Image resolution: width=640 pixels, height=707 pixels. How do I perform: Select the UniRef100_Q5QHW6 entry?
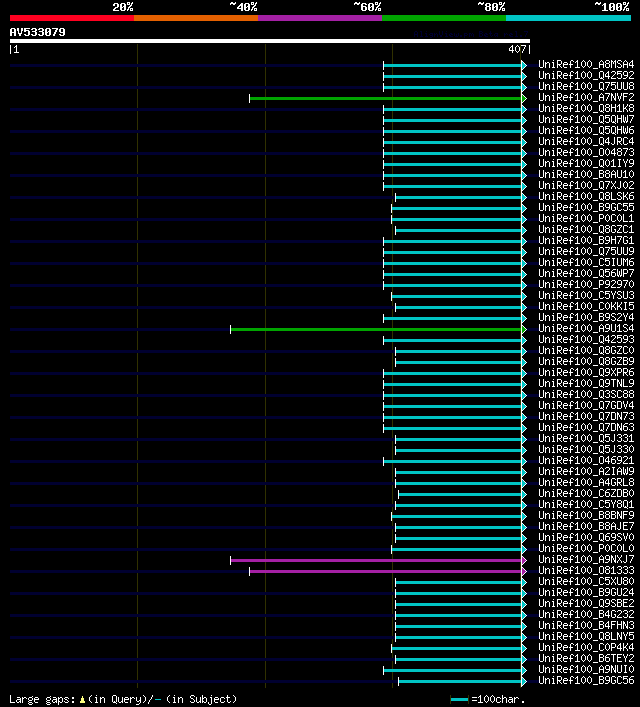click(x=586, y=130)
